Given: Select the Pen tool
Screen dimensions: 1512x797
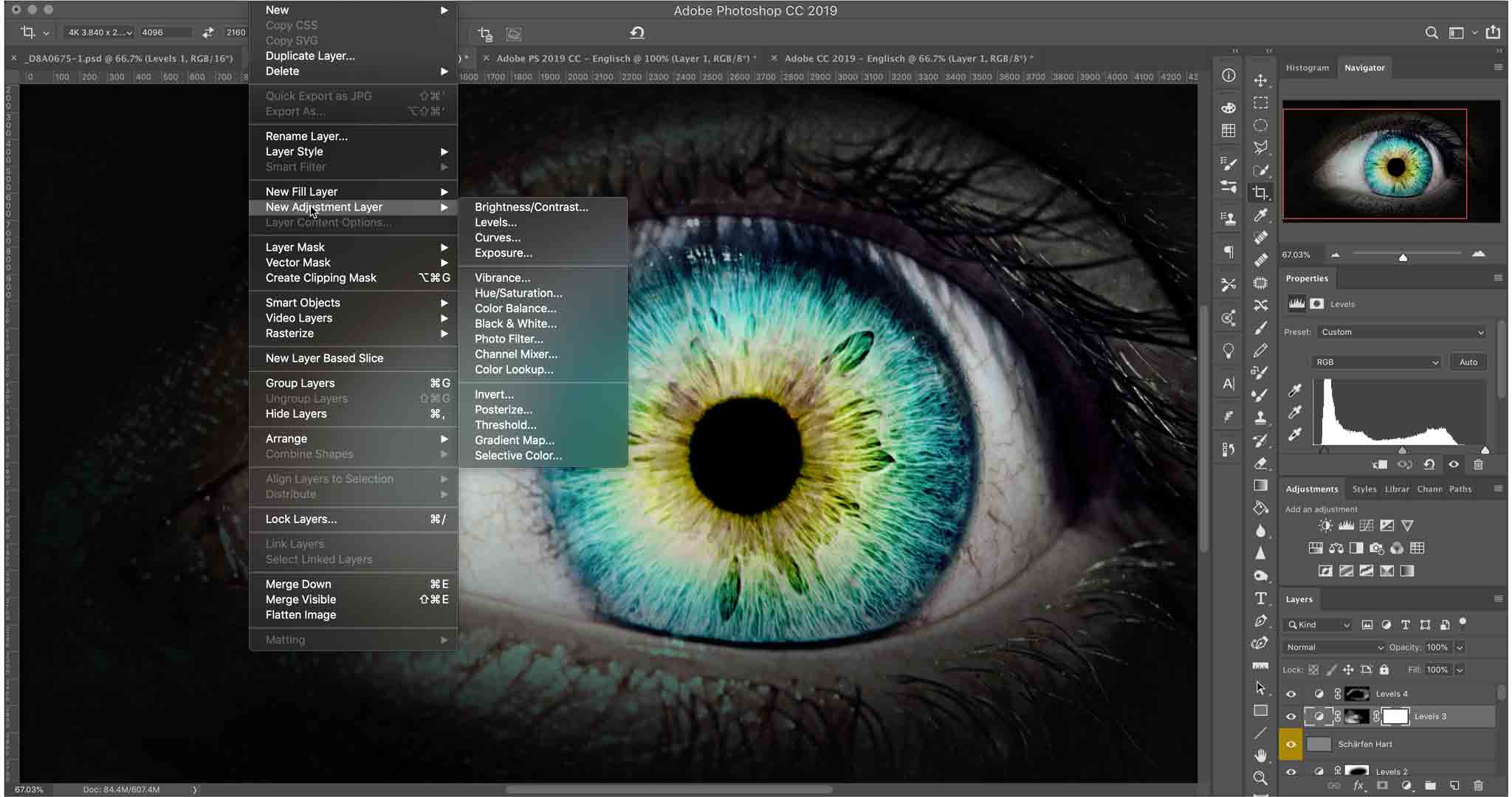Looking at the screenshot, I should pos(1260,621).
